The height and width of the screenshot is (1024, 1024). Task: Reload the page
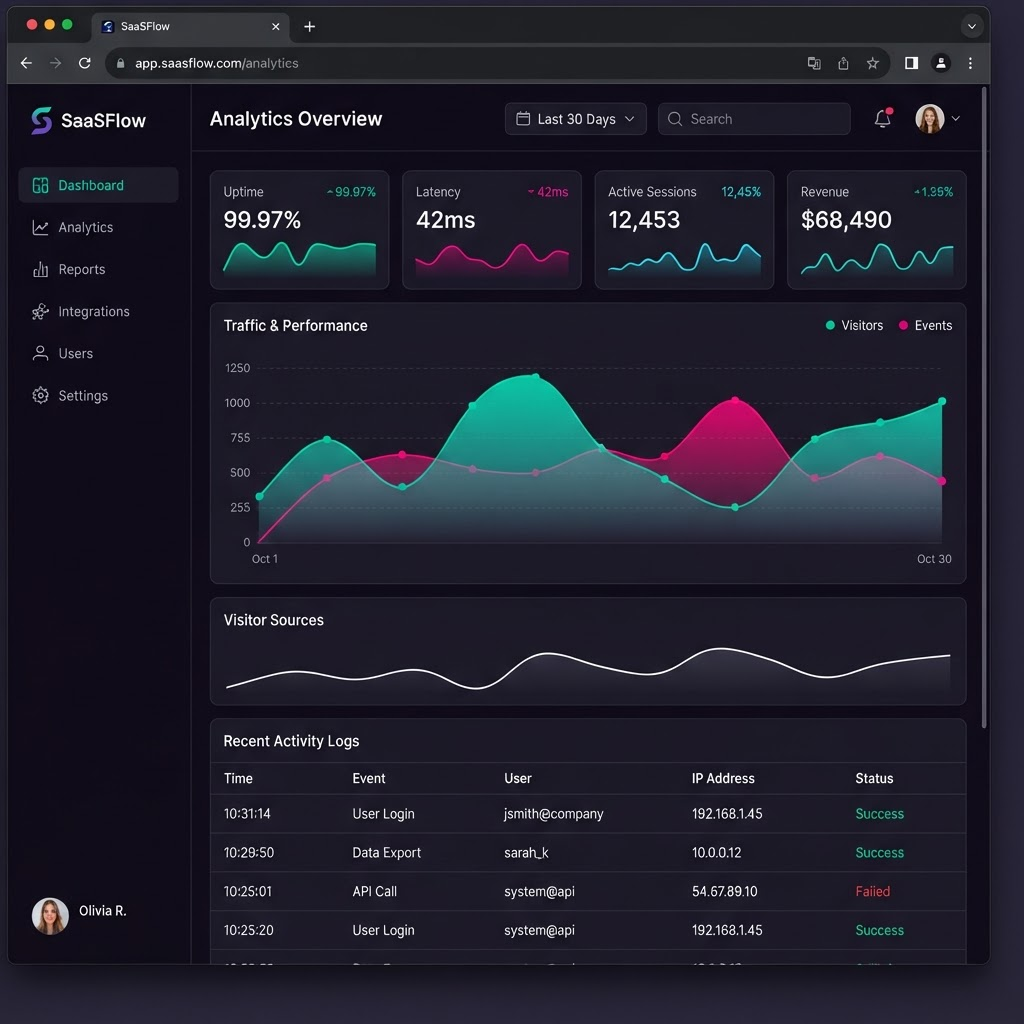(85, 63)
